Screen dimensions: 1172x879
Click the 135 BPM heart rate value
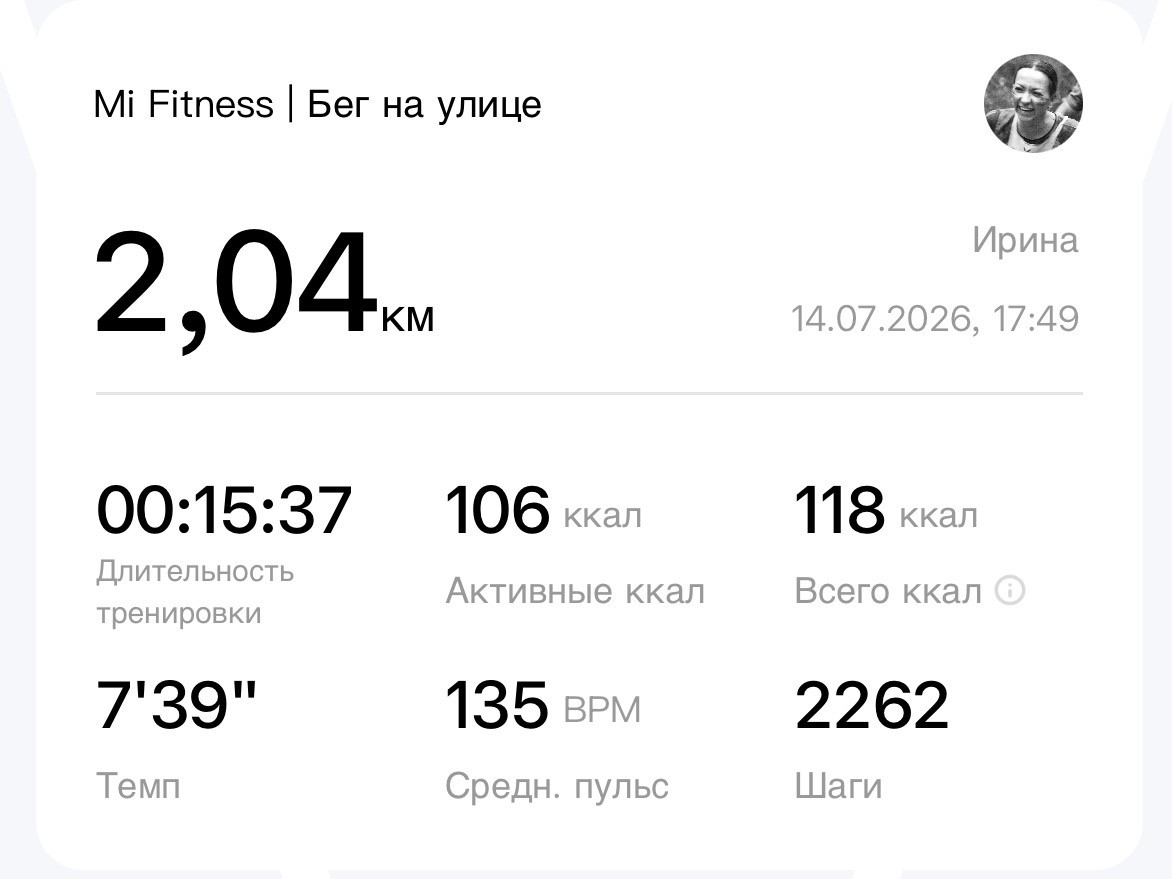point(543,704)
